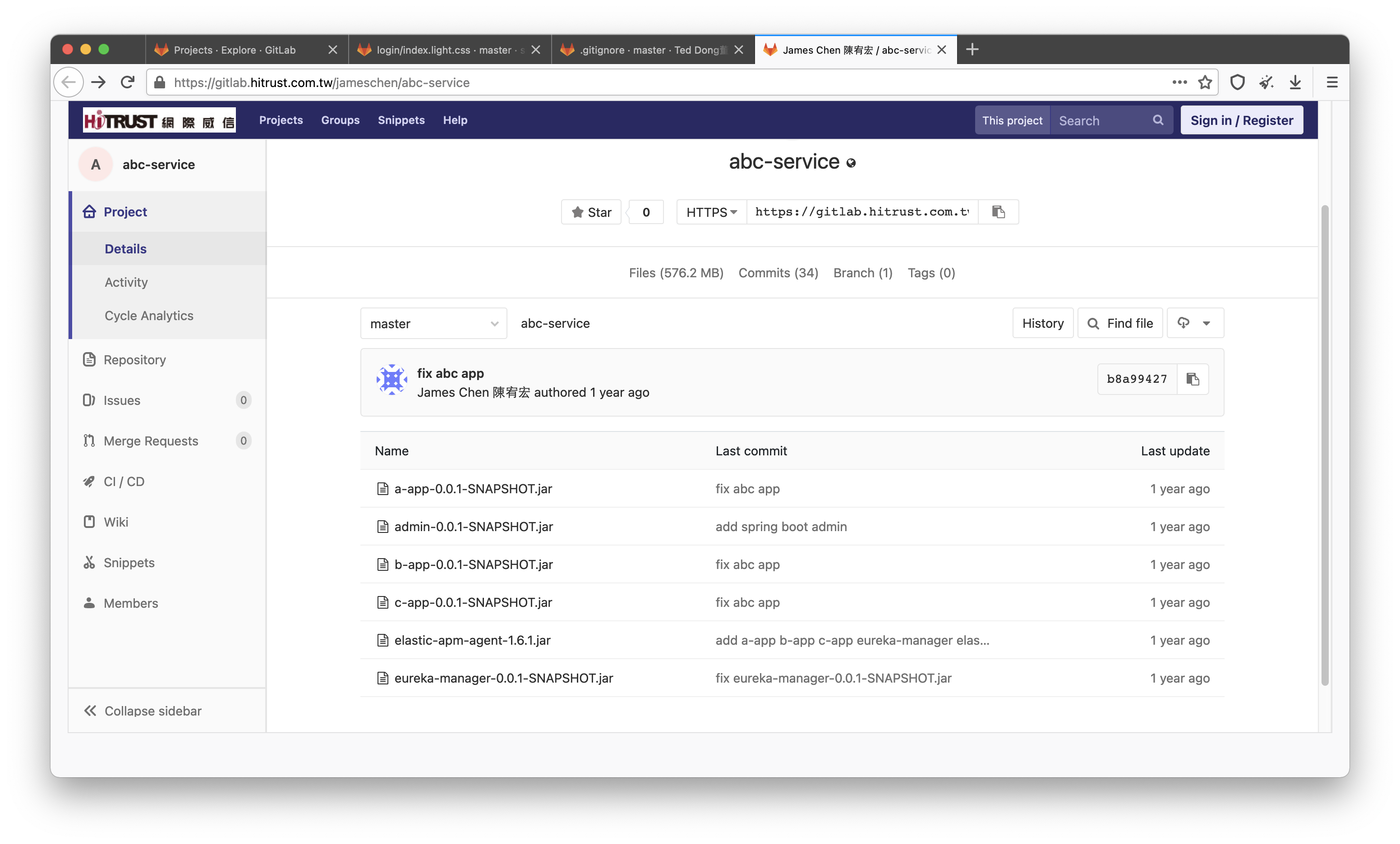This screenshot has height=844, width=1400.
Task: Open Groups in the top navigation
Action: point(341,120)
